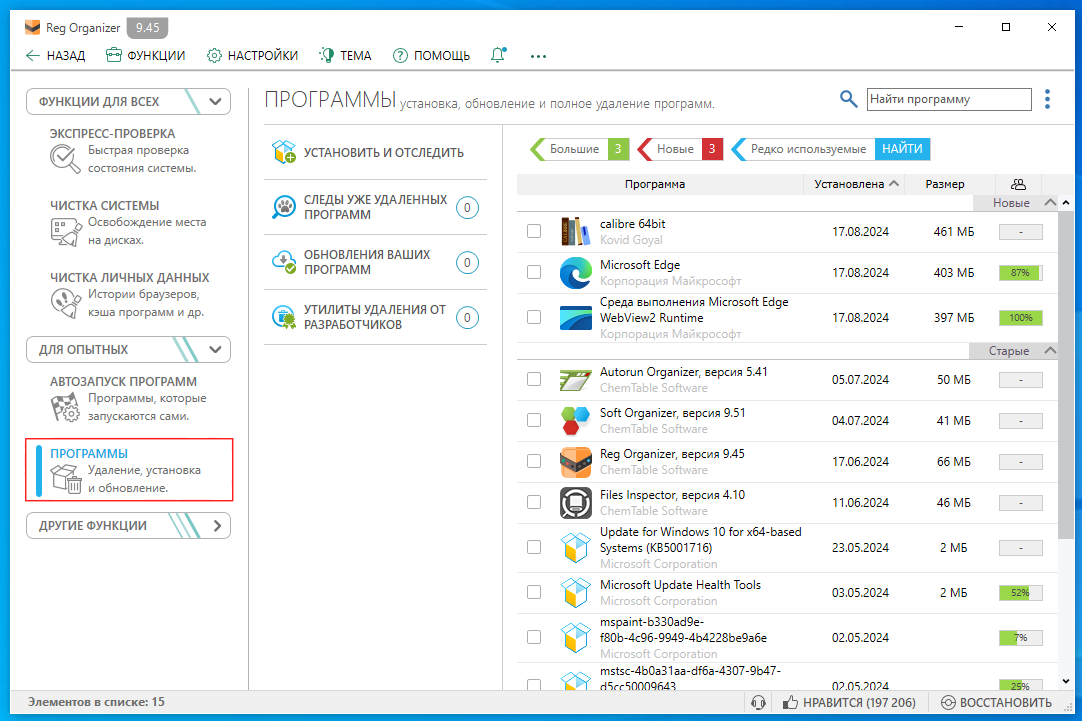1082x721 pixels.
Task: Click the users column header icon
Action: (x=1018, y=184)
